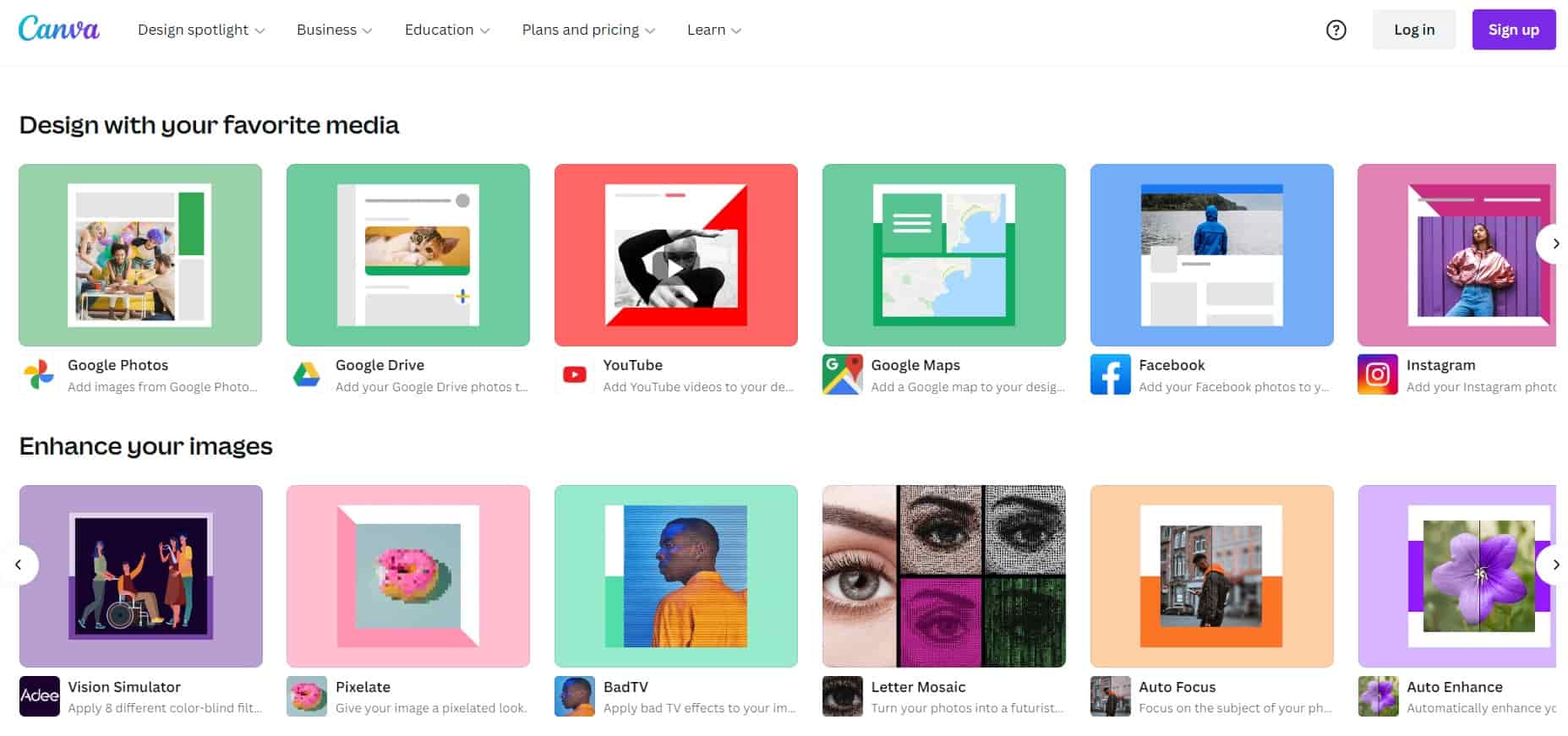The height and width of the screenshot is (736, 1568).
Task: Select the Google Photos preview card
Action: [140, 255]
